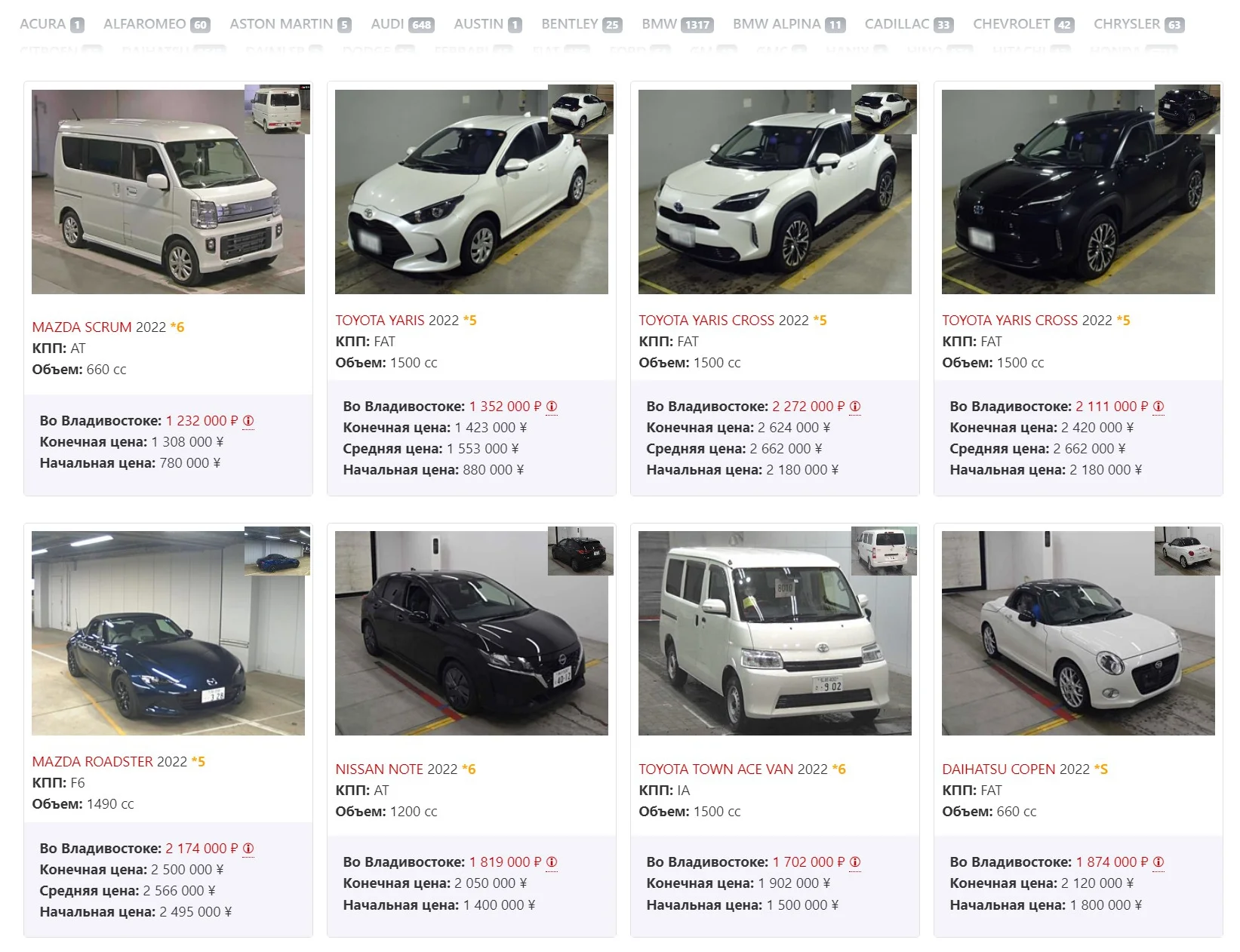The image size is (1240, 952).
Task: Click small rear-view thumbnail on white Yaris Cross card
Action: [884, 109]
